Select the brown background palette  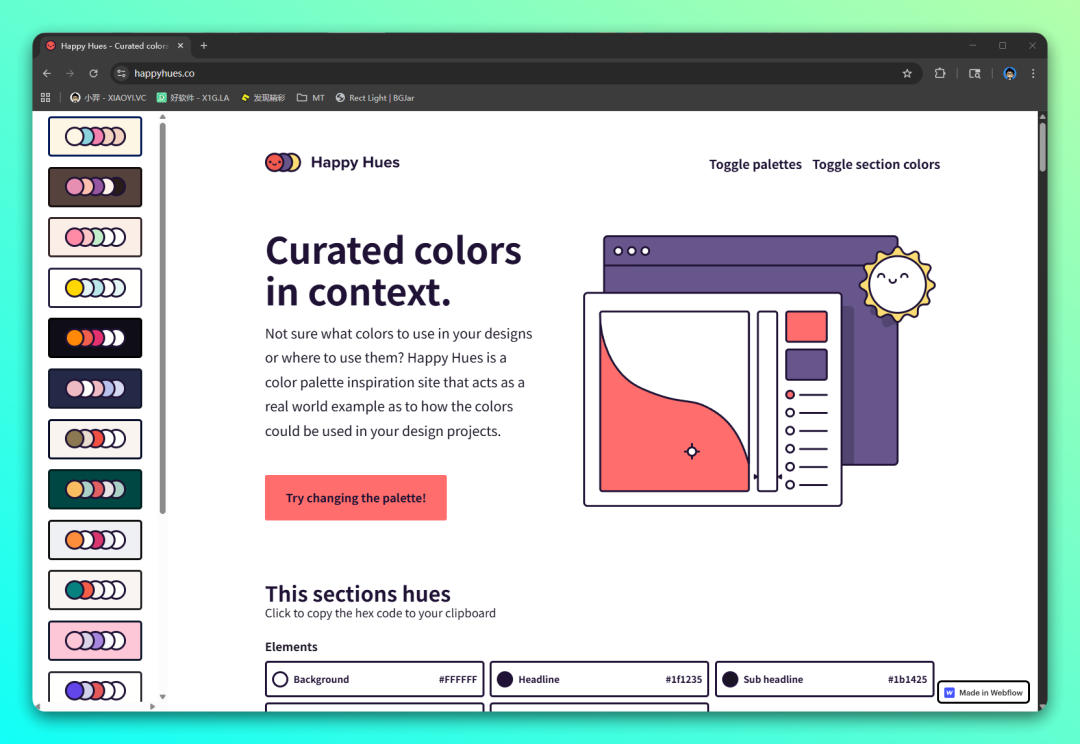pyautogui.click(x=95, y=187)
